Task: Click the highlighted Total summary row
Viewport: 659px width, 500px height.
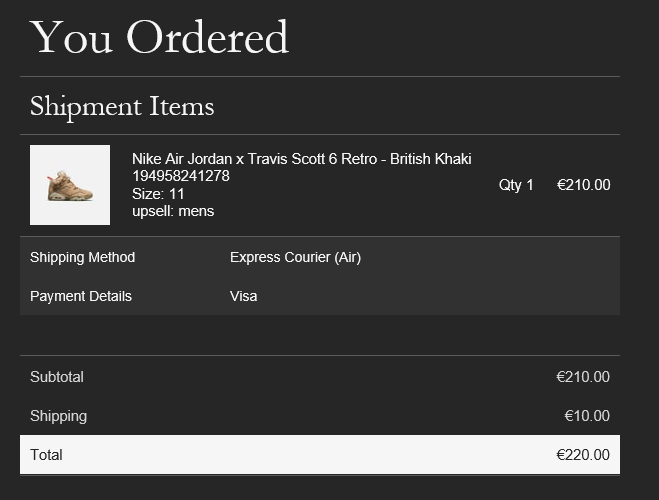Action: tap(320, 455)
